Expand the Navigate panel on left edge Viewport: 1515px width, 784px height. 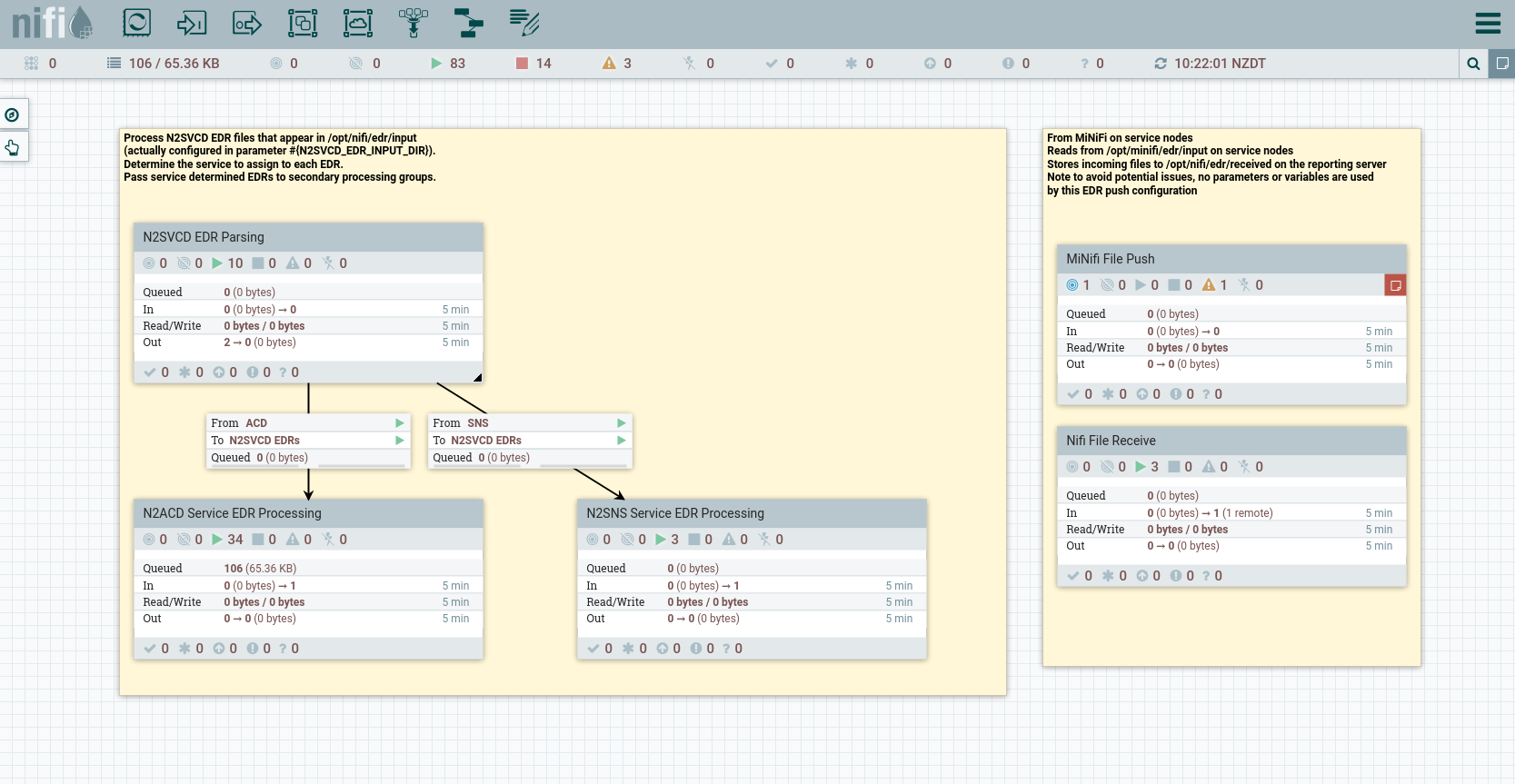click(x=13, y=114)
